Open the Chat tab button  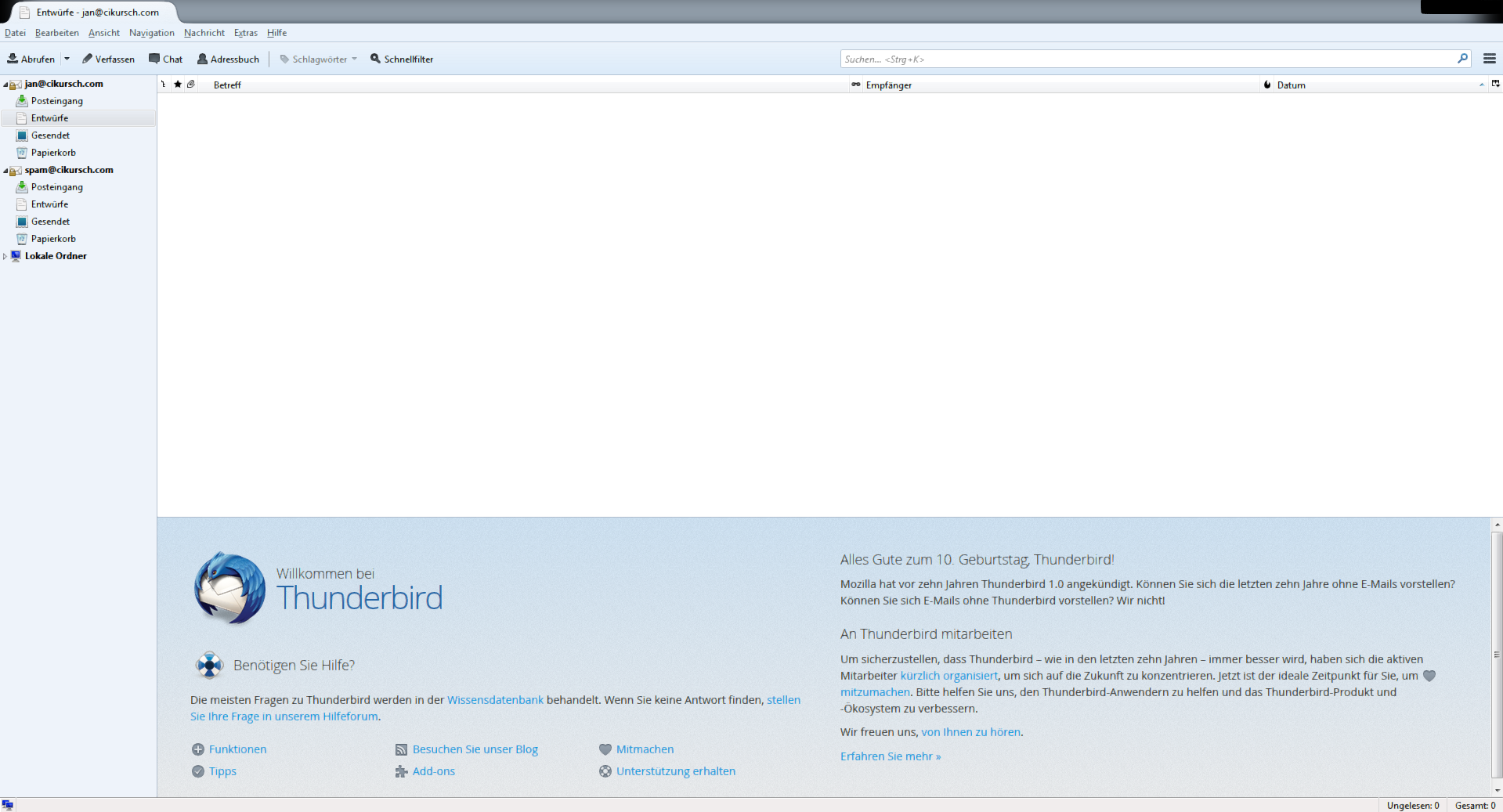(x=165, y=59)
